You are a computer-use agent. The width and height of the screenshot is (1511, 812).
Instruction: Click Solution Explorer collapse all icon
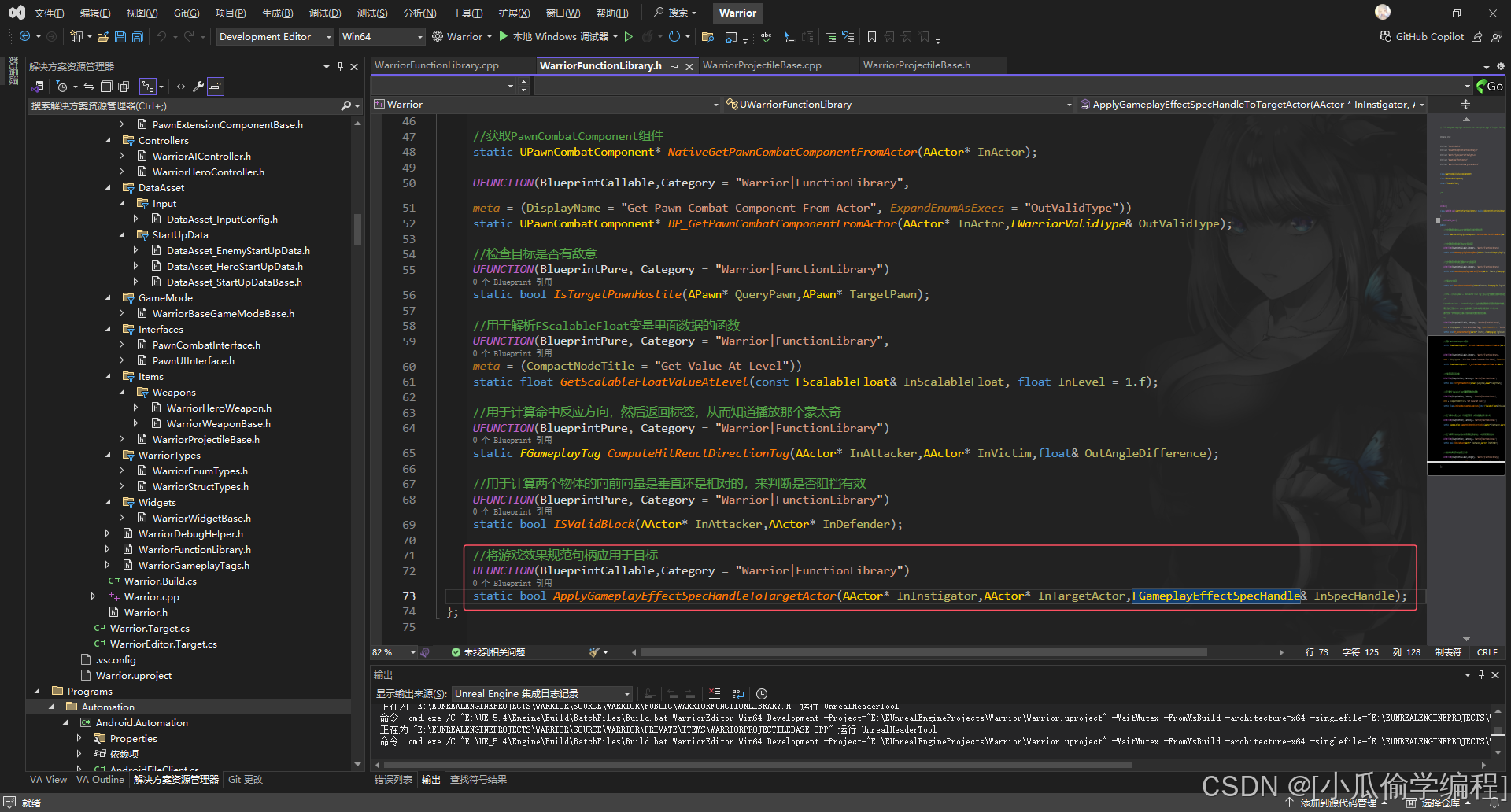pyautogui.click(x=106, y=87)
